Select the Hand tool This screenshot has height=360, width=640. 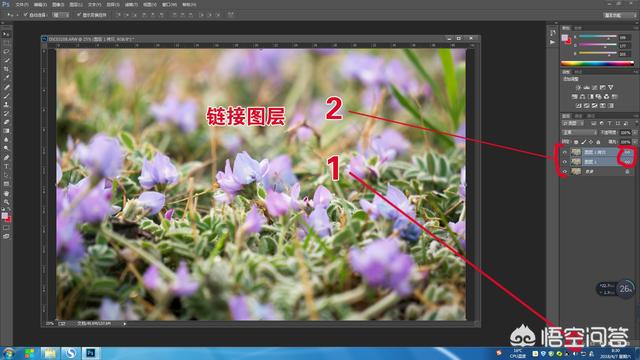tap(6, 193)
